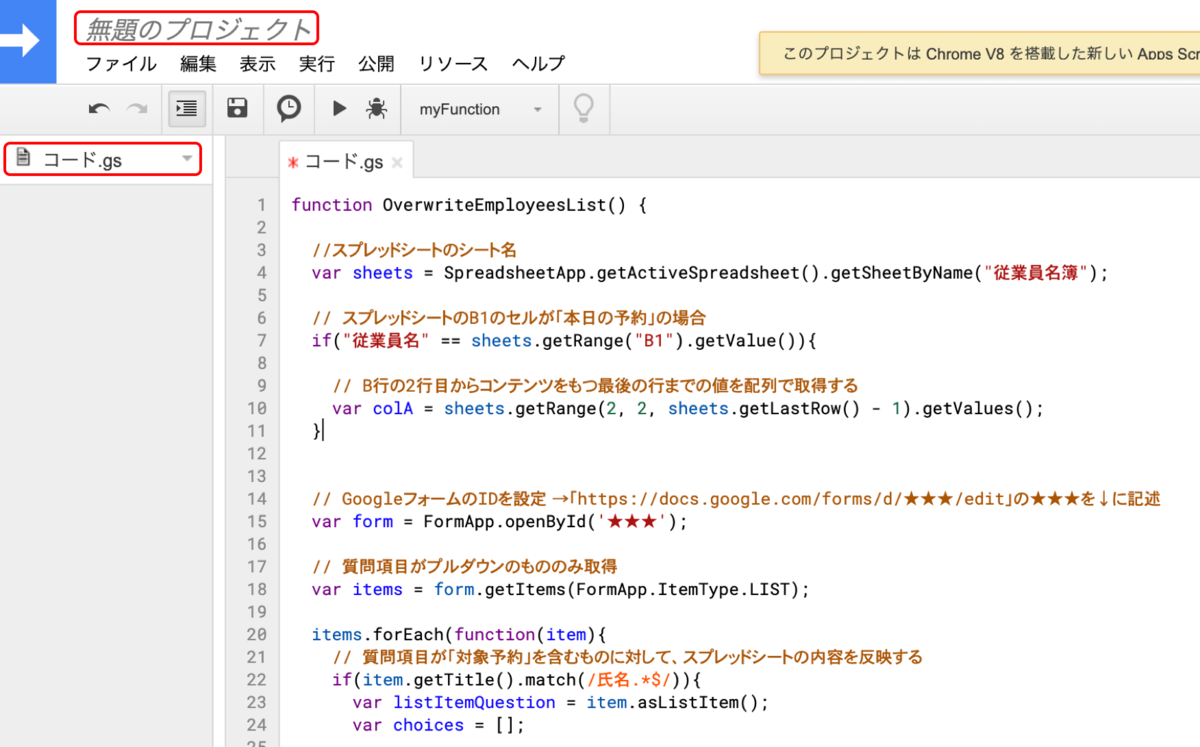
Task: Open the リソース menu
Action: [453, 64]
